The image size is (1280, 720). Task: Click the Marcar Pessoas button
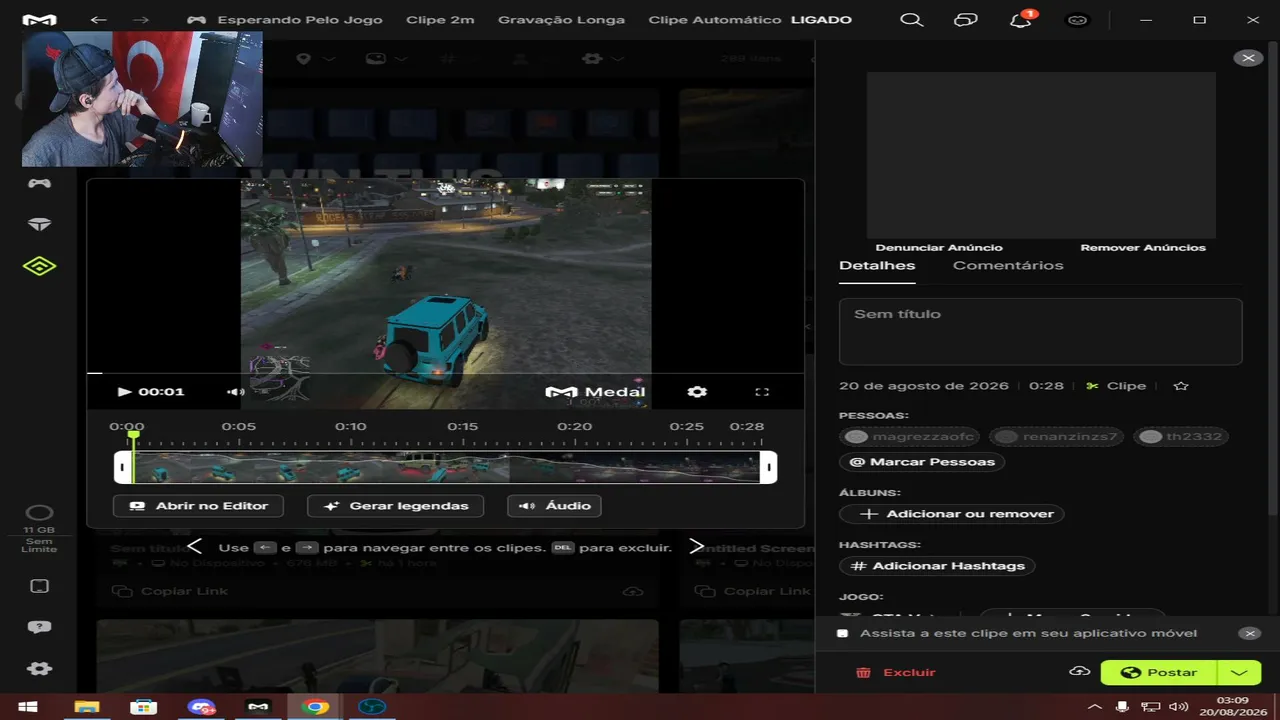(x=922, y=462)
